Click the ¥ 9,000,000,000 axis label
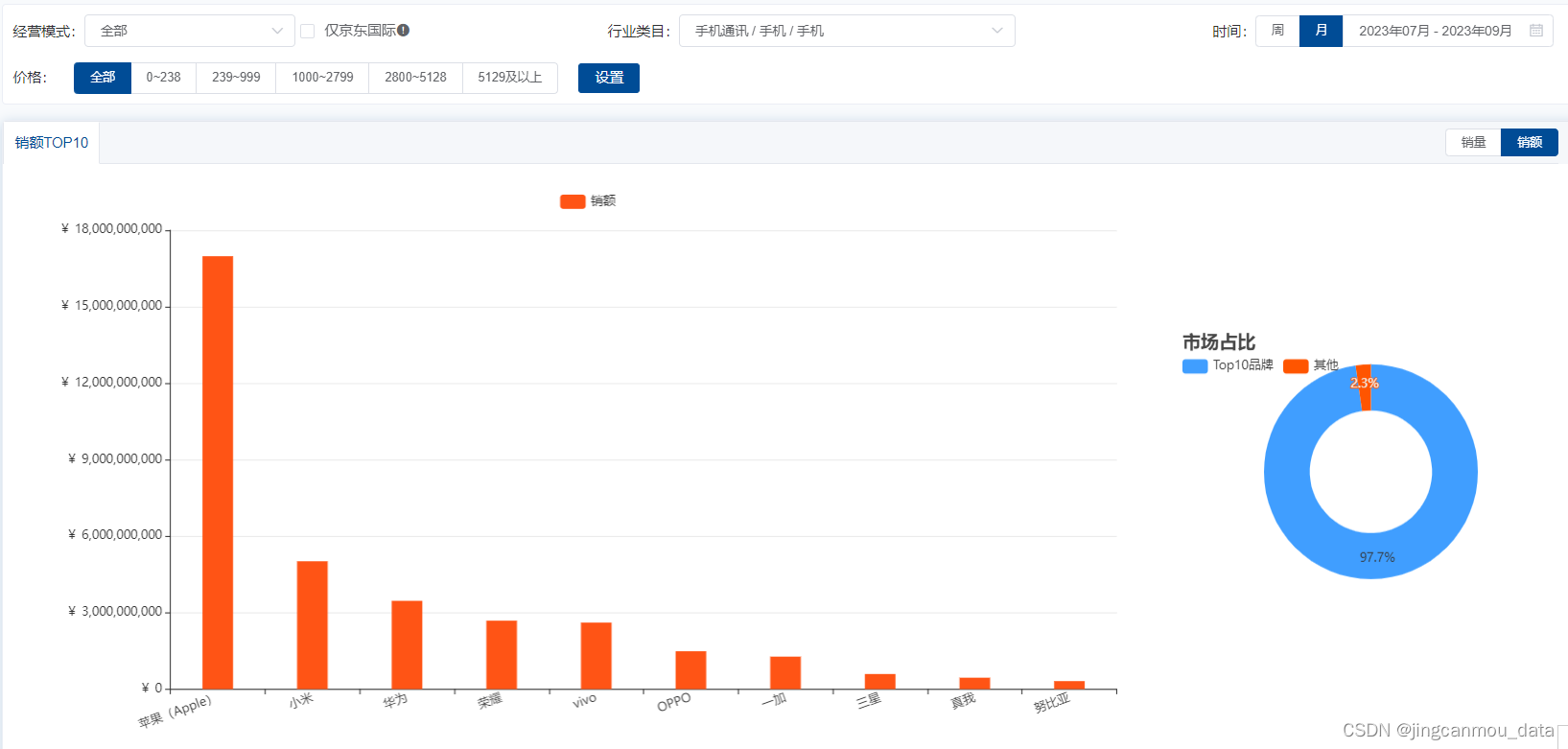The image size is (1568, 749). coord(114,459)
